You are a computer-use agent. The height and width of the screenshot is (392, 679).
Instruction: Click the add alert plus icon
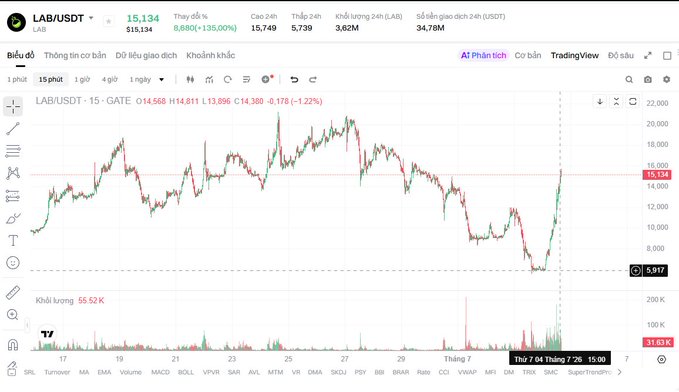[266, 79]
